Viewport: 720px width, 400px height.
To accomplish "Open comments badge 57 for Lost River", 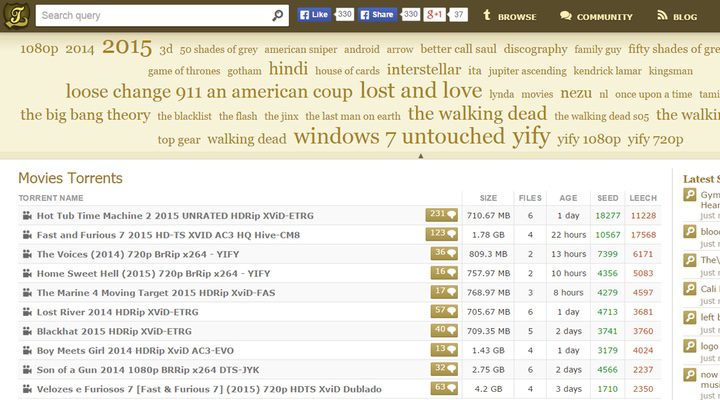I will coord(444,311).
